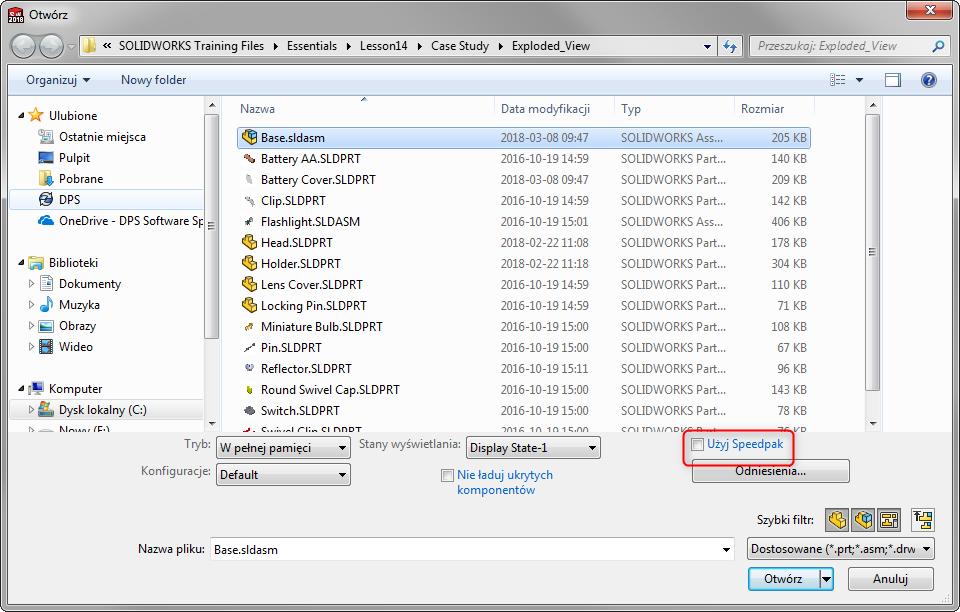Click Head.SLDPRT part icon
The image size is (960, 612).
249,242
